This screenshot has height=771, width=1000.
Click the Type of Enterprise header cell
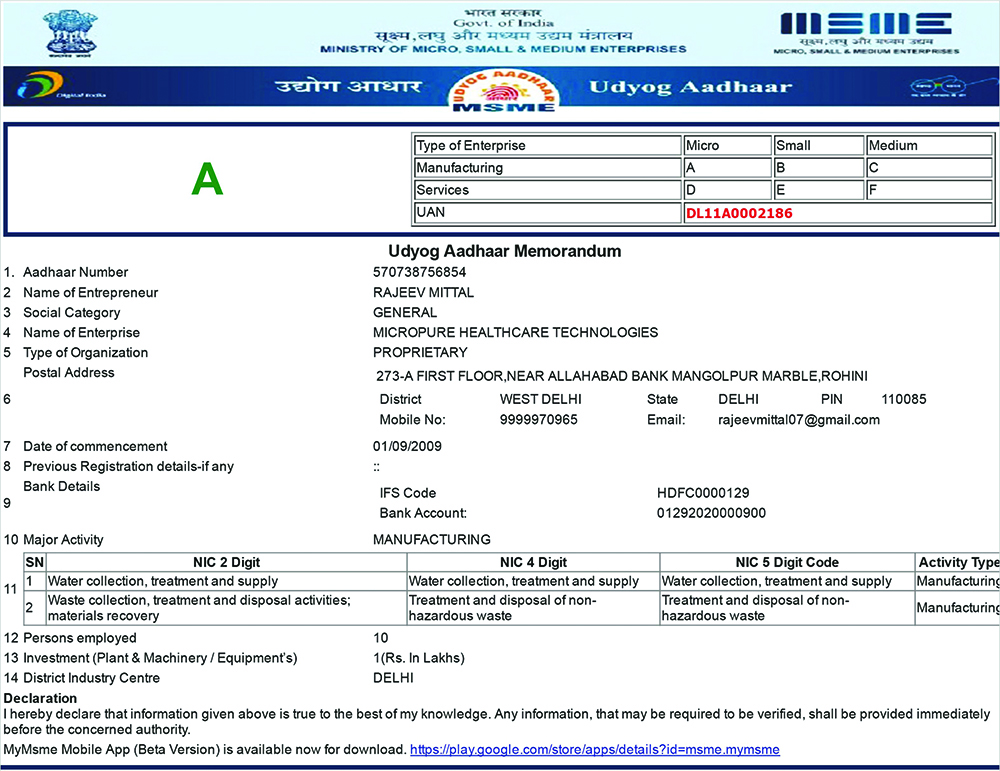pyautogui.click(x=548, y=145)
